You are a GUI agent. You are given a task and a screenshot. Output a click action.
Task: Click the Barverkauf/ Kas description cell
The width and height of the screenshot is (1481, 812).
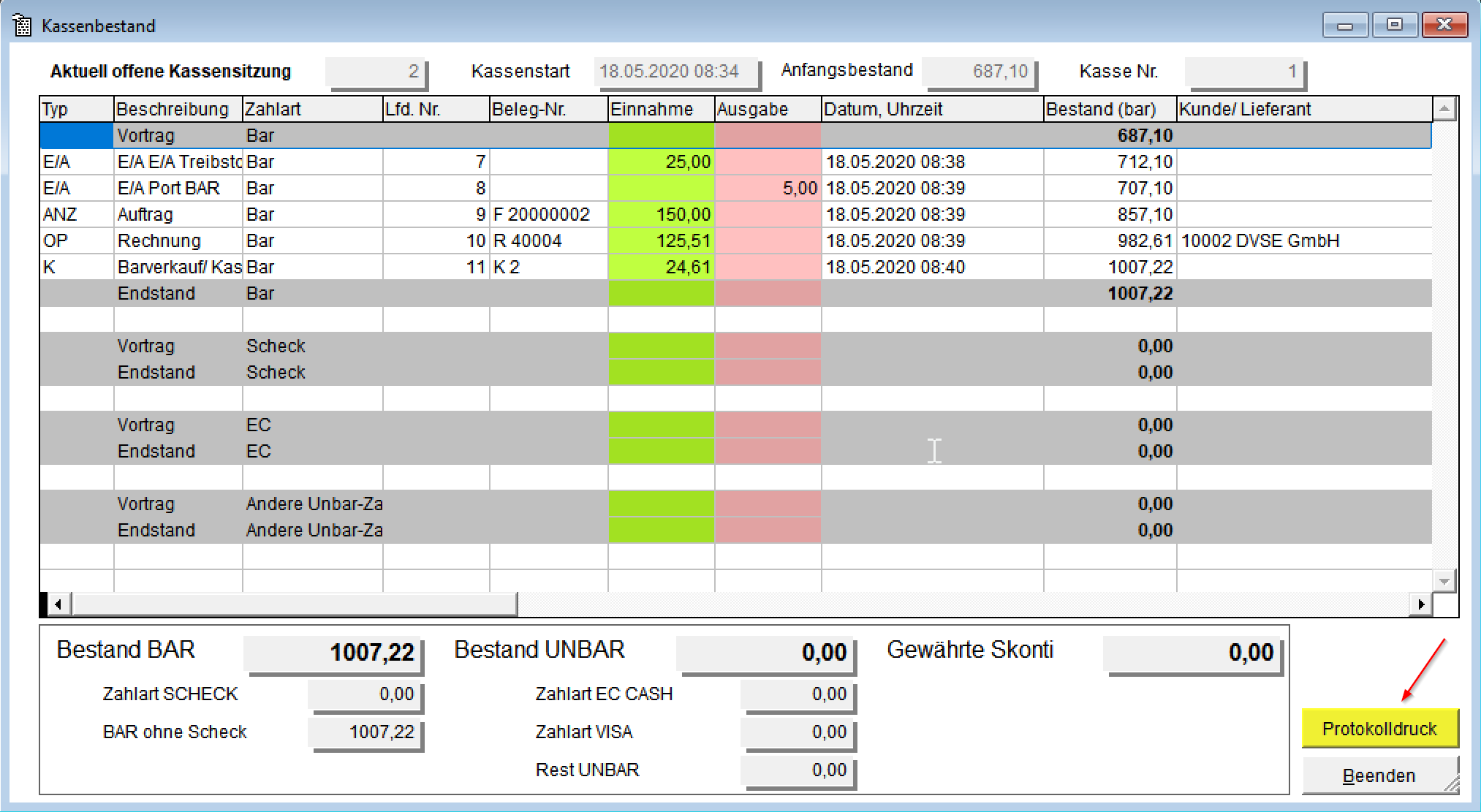click(178, 267)
